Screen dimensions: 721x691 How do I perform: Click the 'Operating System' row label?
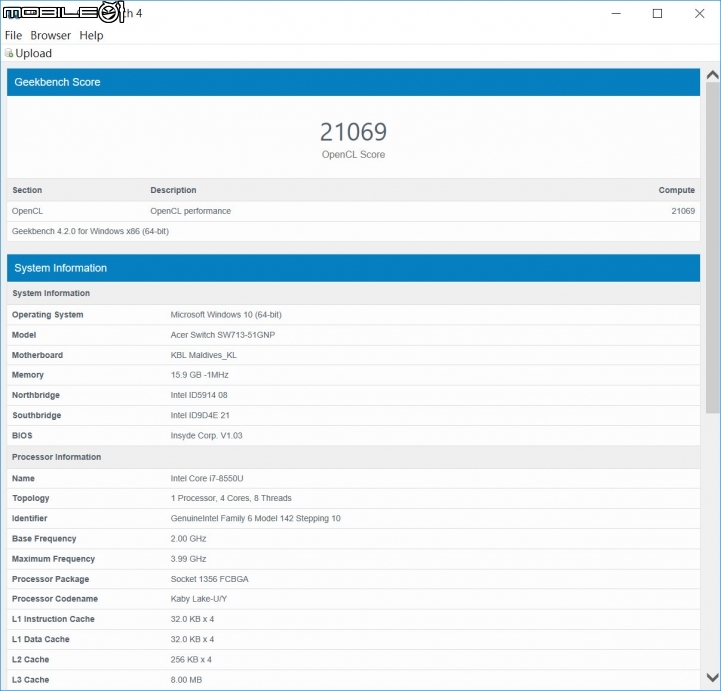pyautogui.click(x=48, y=315)
